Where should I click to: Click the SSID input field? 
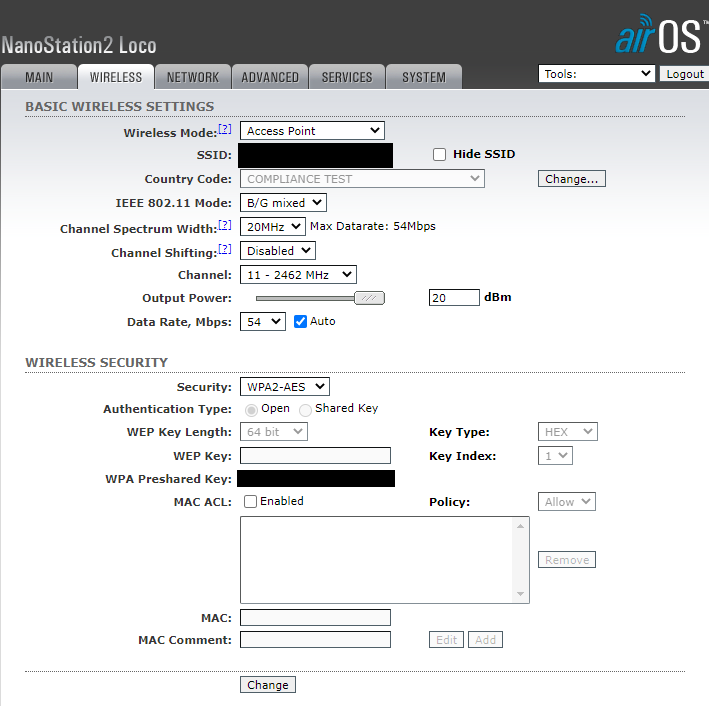click(316, 155)
